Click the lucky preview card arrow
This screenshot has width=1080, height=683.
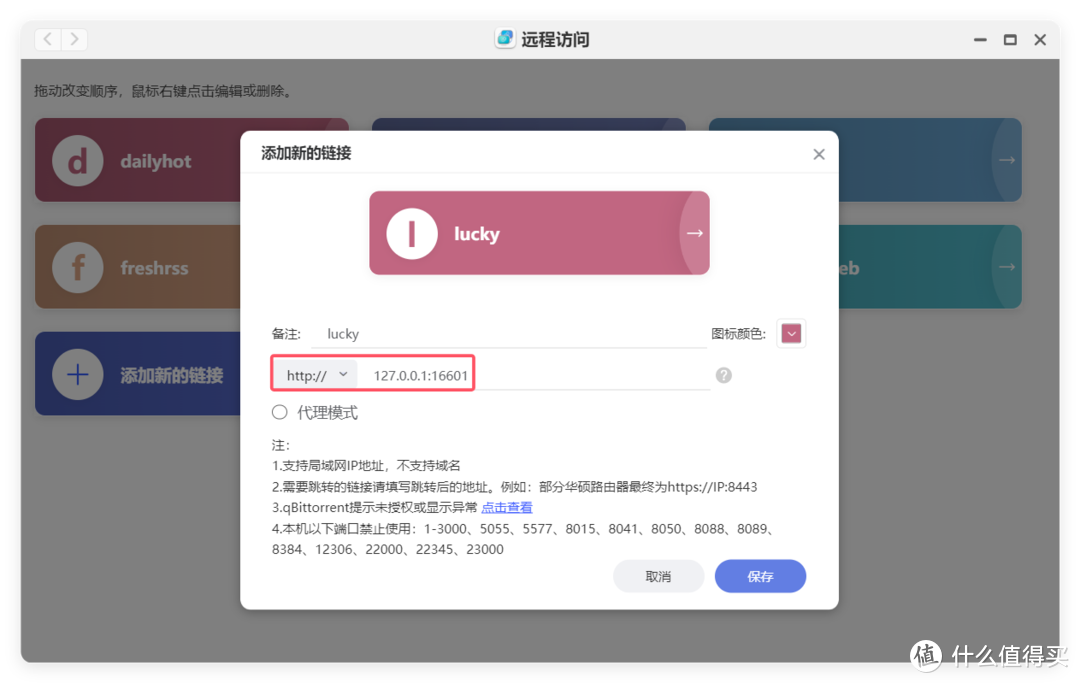tap(694, 233)
